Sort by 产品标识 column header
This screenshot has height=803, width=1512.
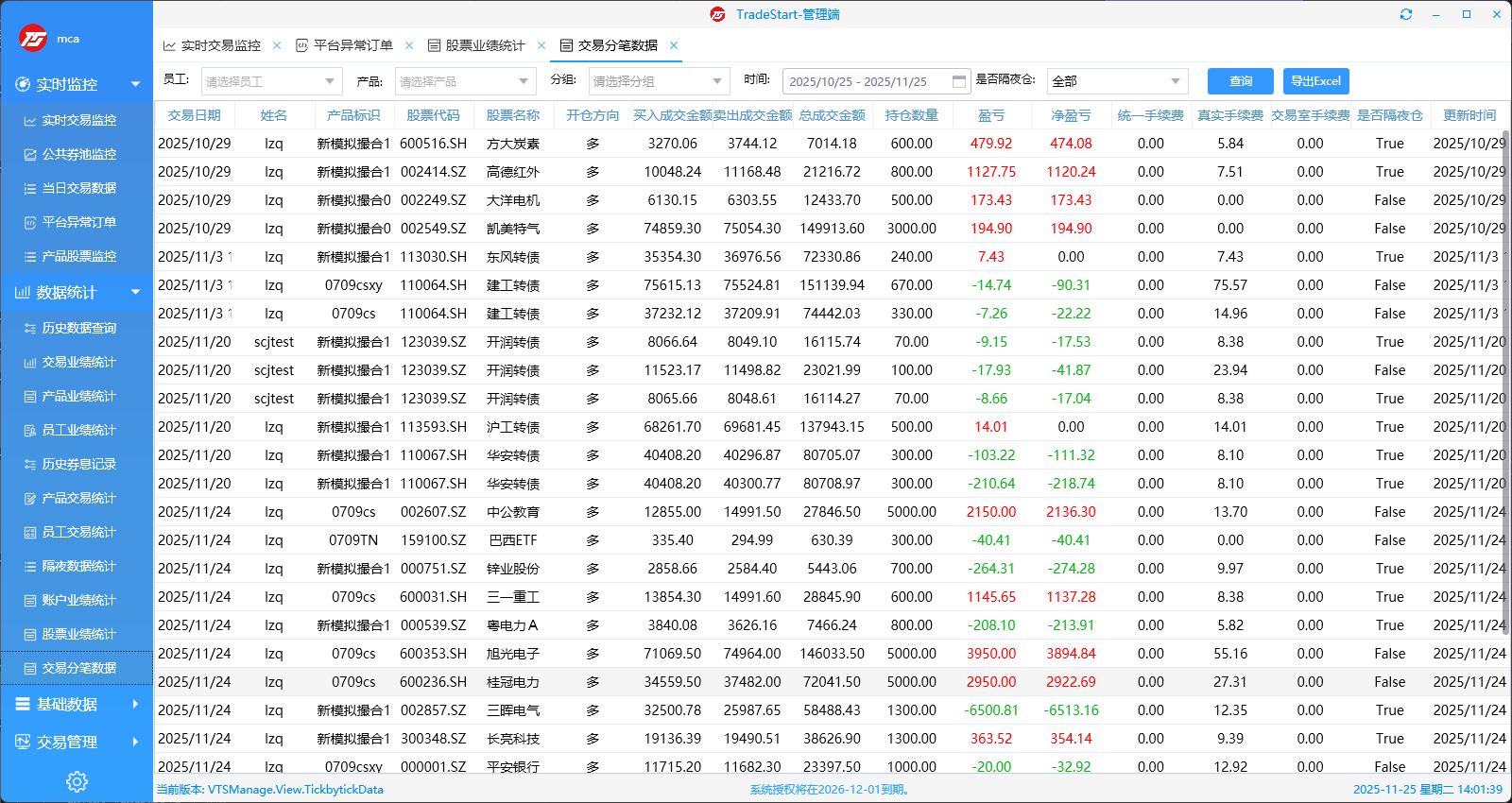coord(353,115)
